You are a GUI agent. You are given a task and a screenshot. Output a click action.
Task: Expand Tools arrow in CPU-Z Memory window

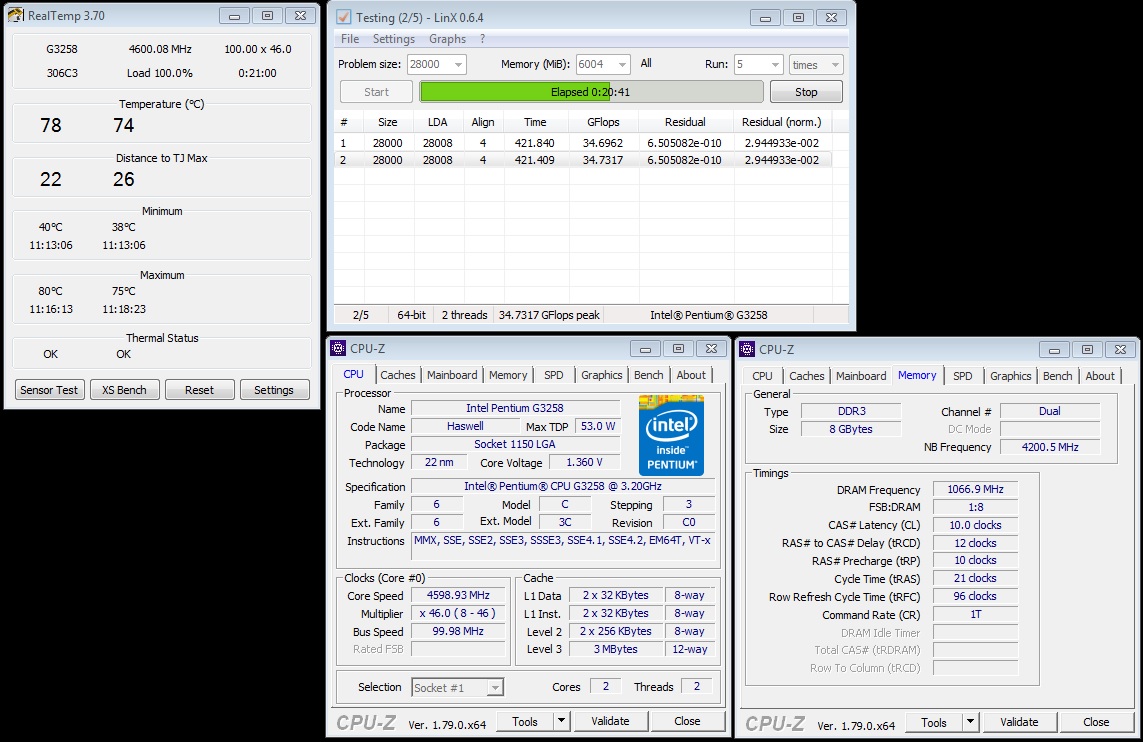point(970,722)
